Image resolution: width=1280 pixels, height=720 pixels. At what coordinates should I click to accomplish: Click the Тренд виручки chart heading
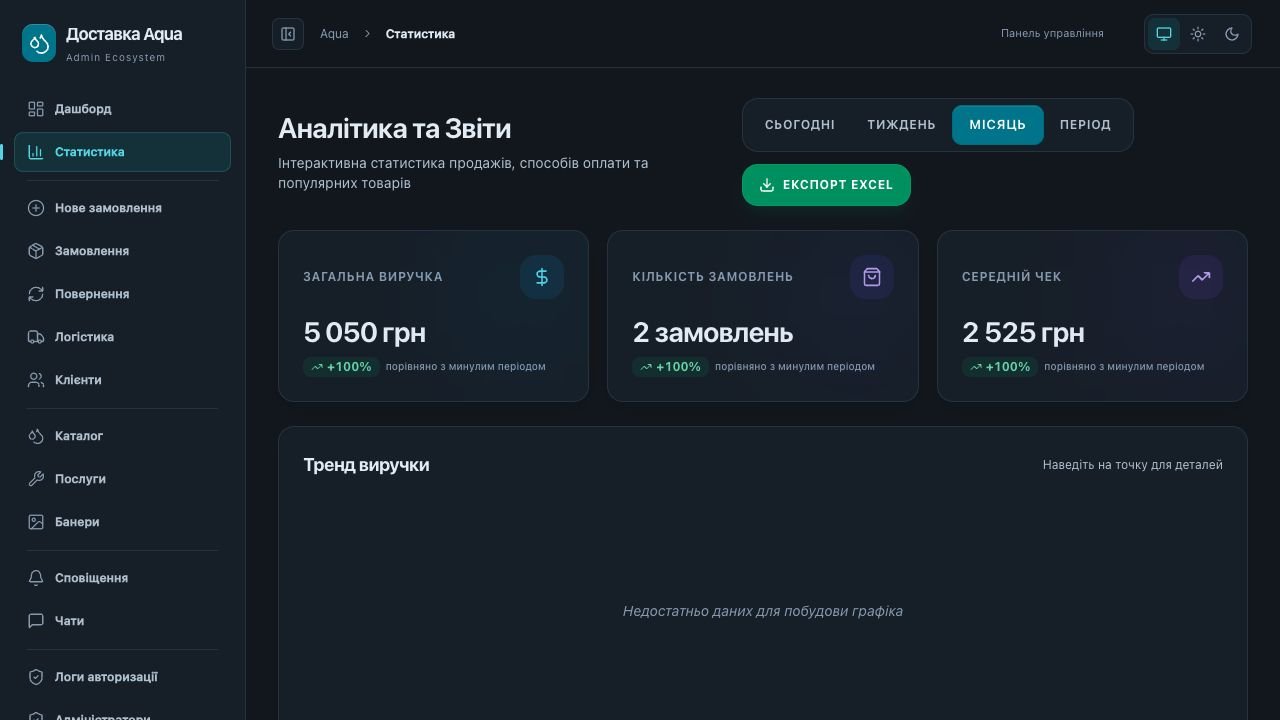click(366, 465)
